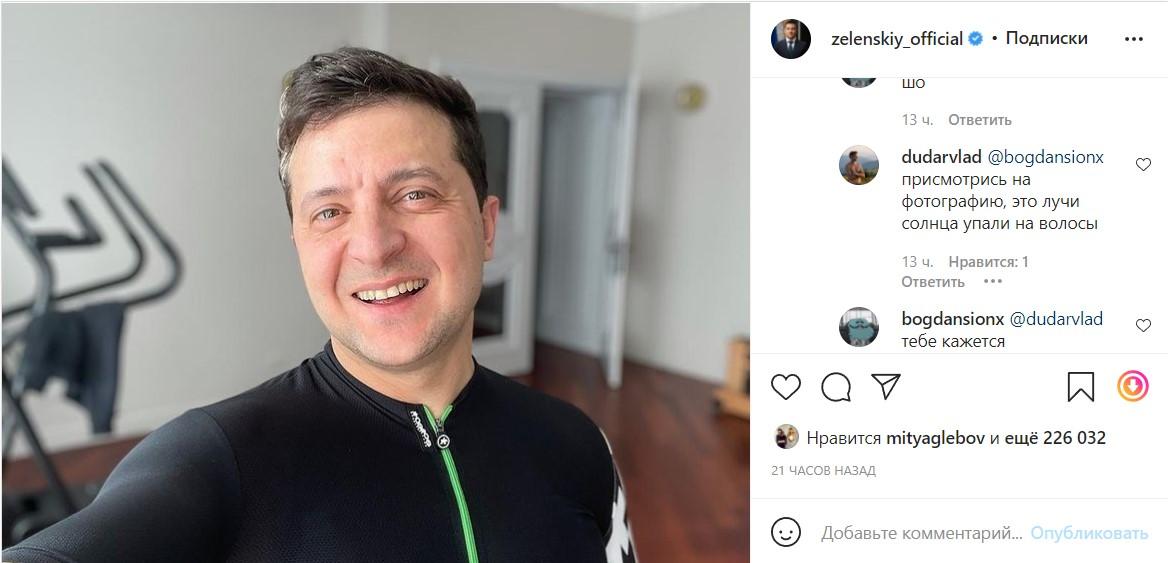1168x563 pixels.
Task: Open zelenskiy_official username link
Action: tap(897, 39)
